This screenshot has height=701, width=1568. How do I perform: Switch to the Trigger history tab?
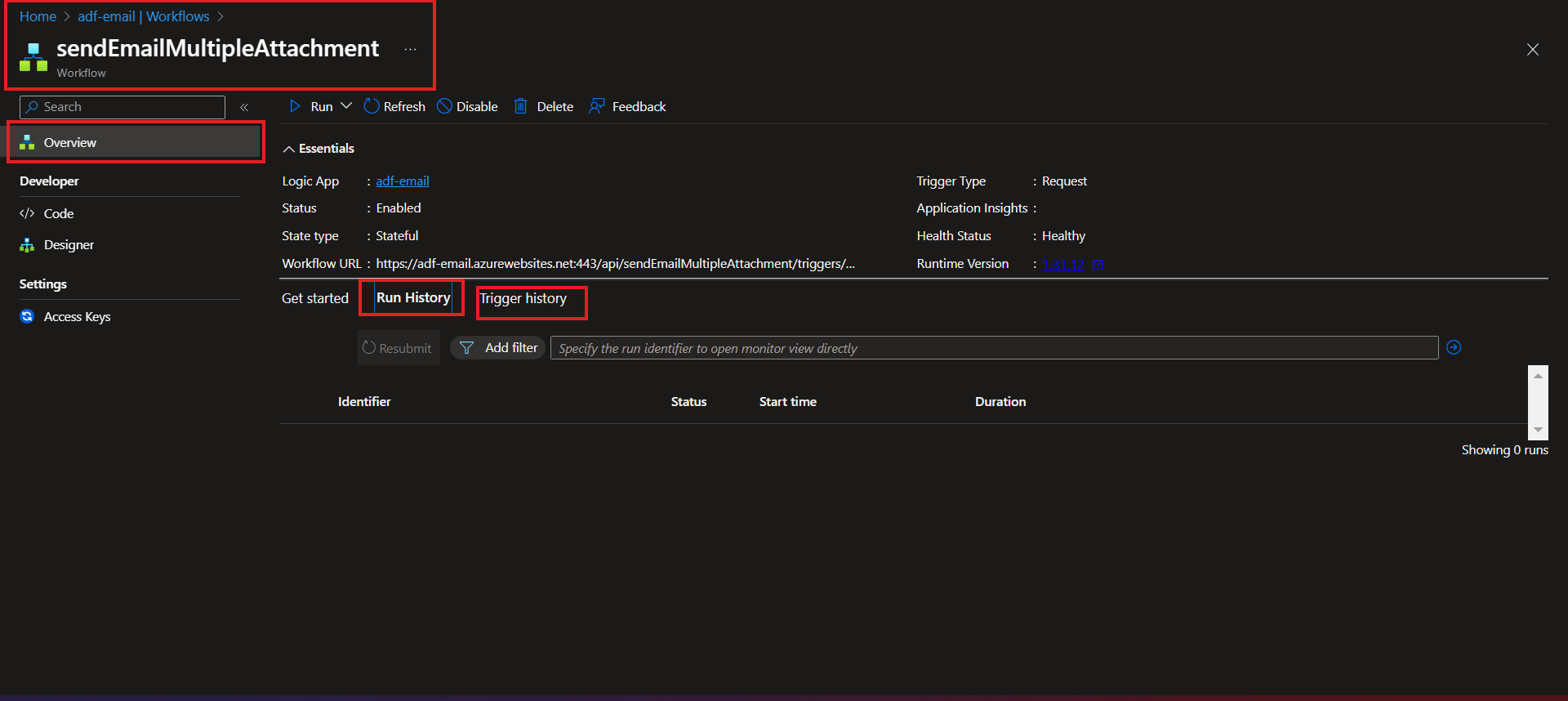523,298
